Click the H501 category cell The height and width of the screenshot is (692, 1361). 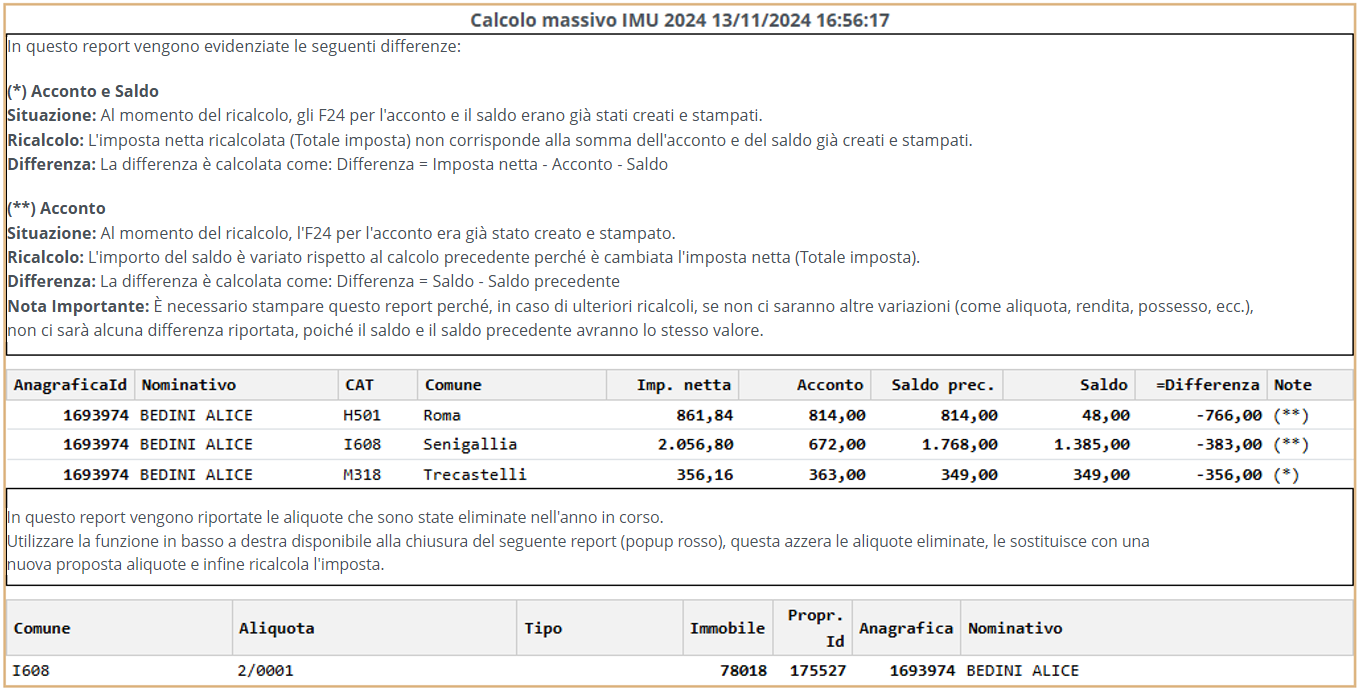pyautogui.click(x=362, y=415)
